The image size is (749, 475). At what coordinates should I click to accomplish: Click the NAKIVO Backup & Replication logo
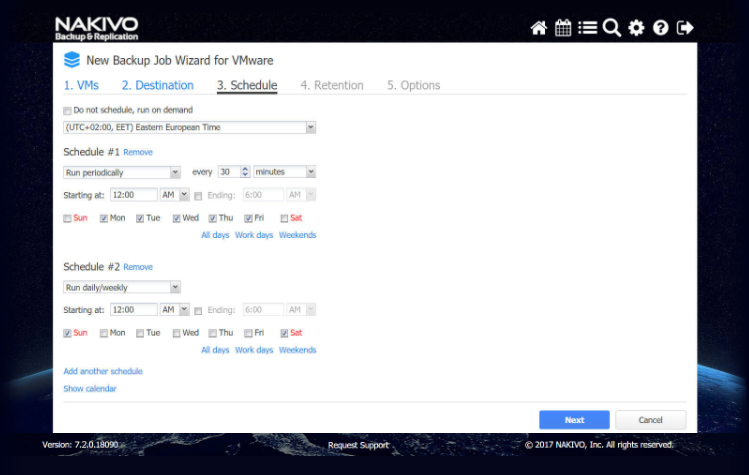[x=96, y=29]
